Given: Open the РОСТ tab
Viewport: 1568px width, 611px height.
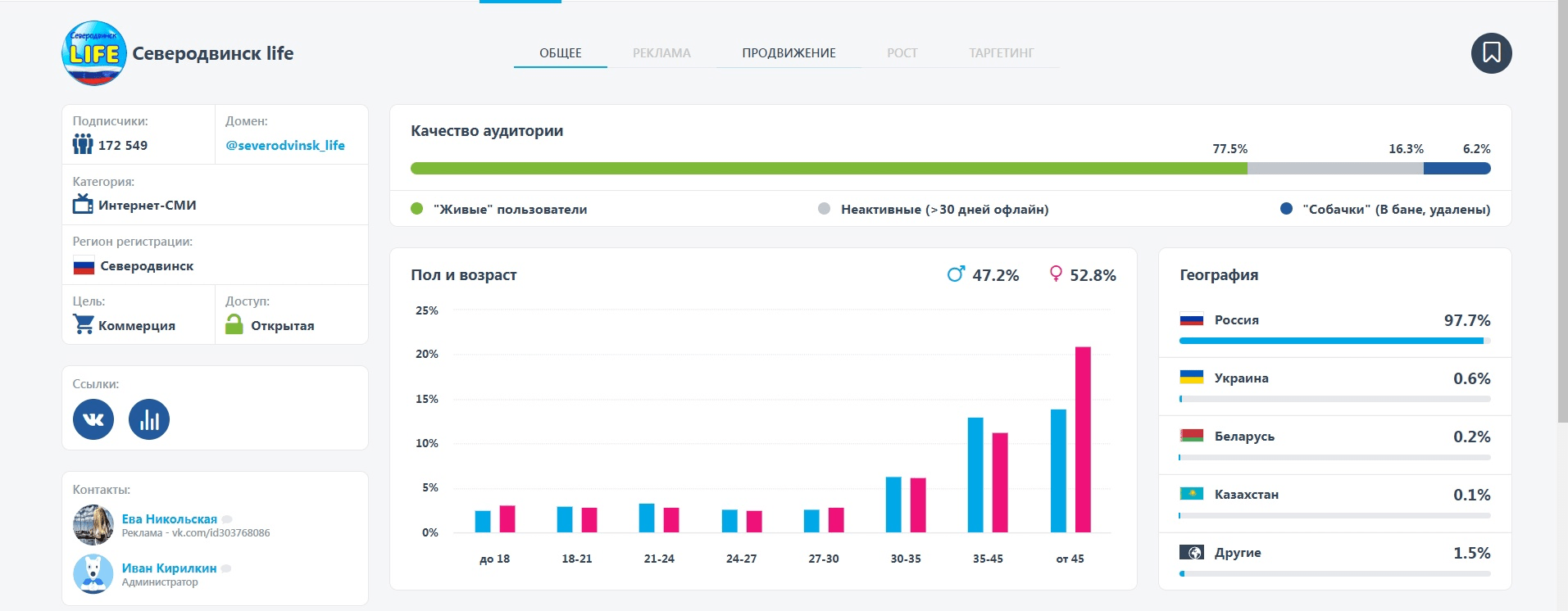Looking at the screenshot, I should coord(902,53).
